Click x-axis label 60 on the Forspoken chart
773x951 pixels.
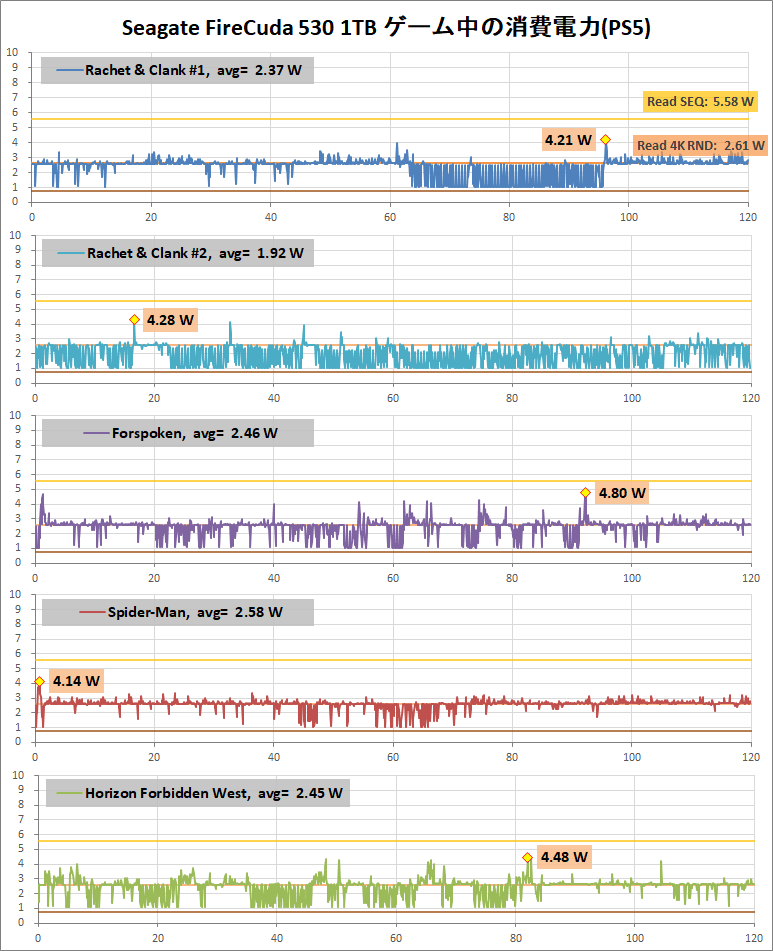click(393, 579)
